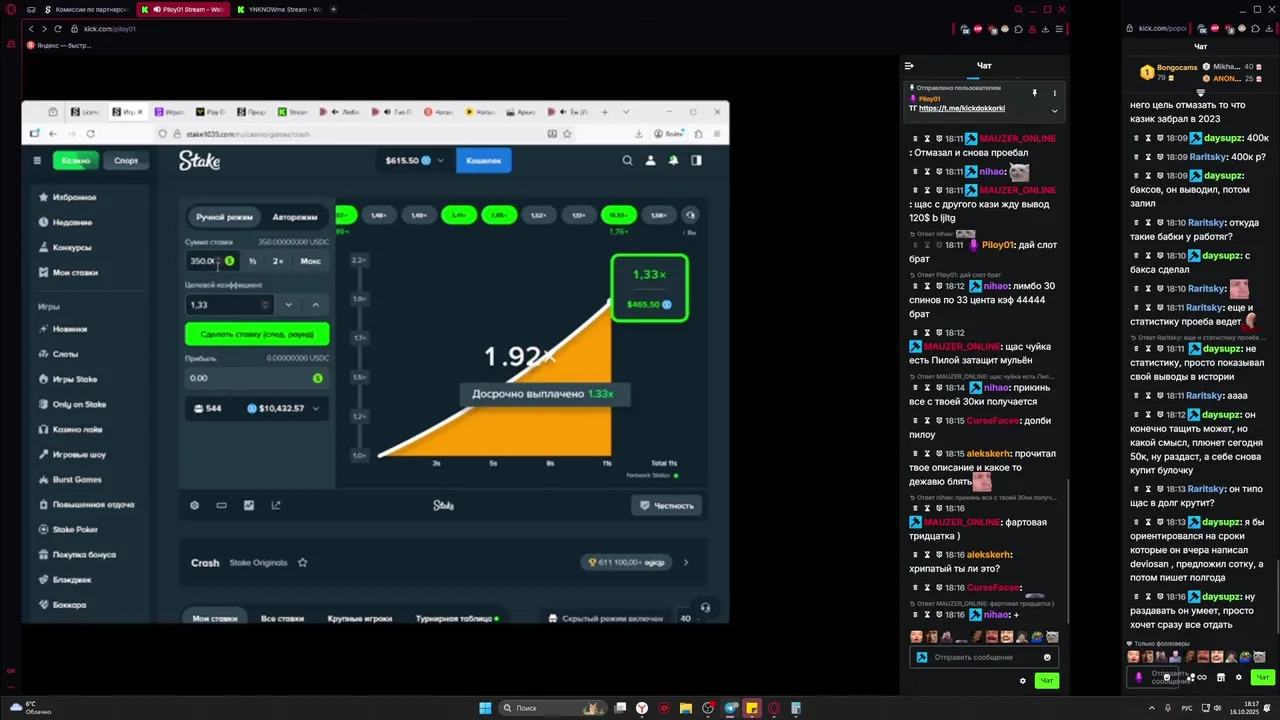Click the Stake logo
Screen dimensions: 1280x720
pyautogui.click(x=199, y=160)
